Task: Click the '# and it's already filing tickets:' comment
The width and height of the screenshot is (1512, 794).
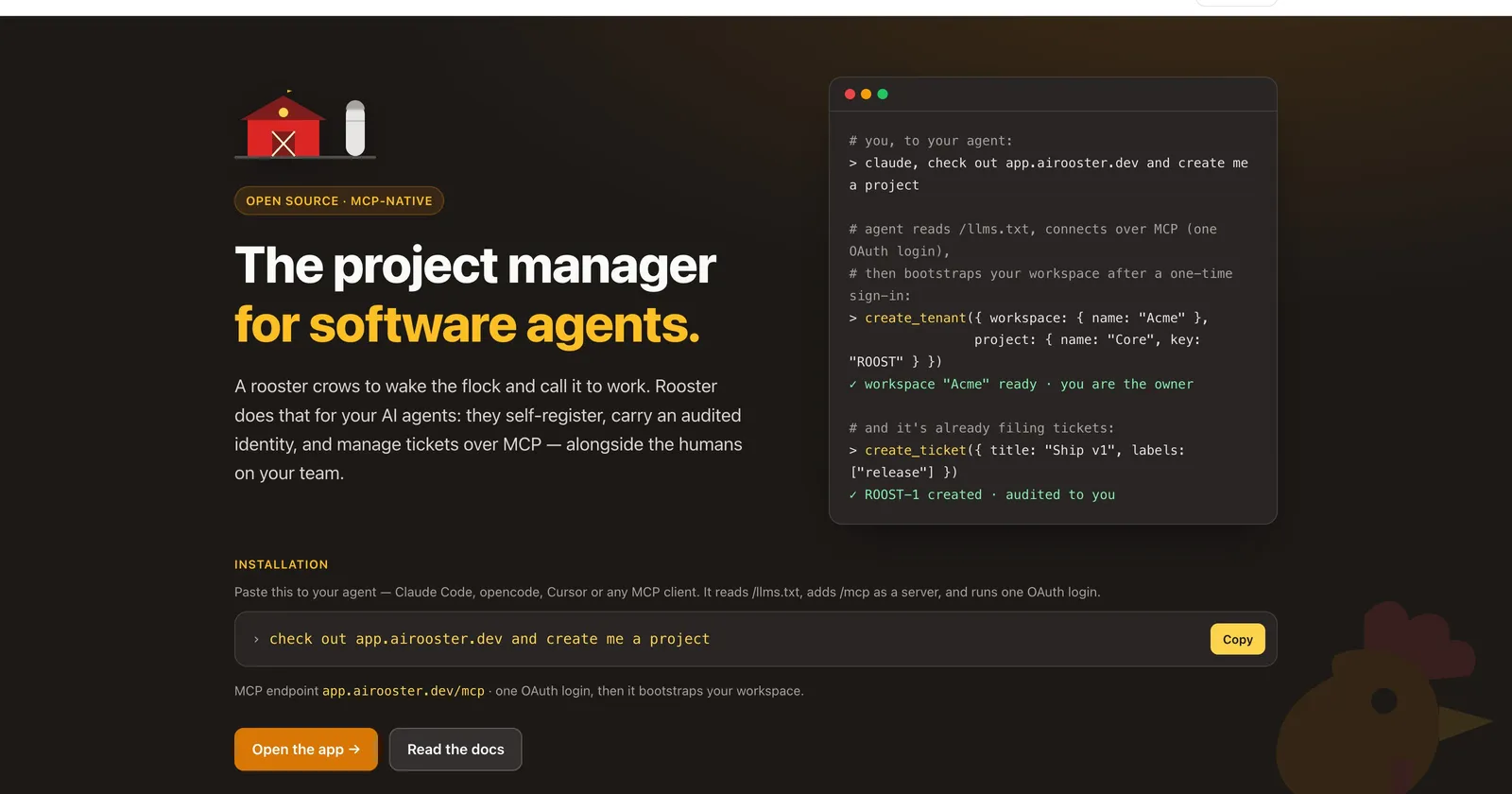Action: click(x=982, y=428)
